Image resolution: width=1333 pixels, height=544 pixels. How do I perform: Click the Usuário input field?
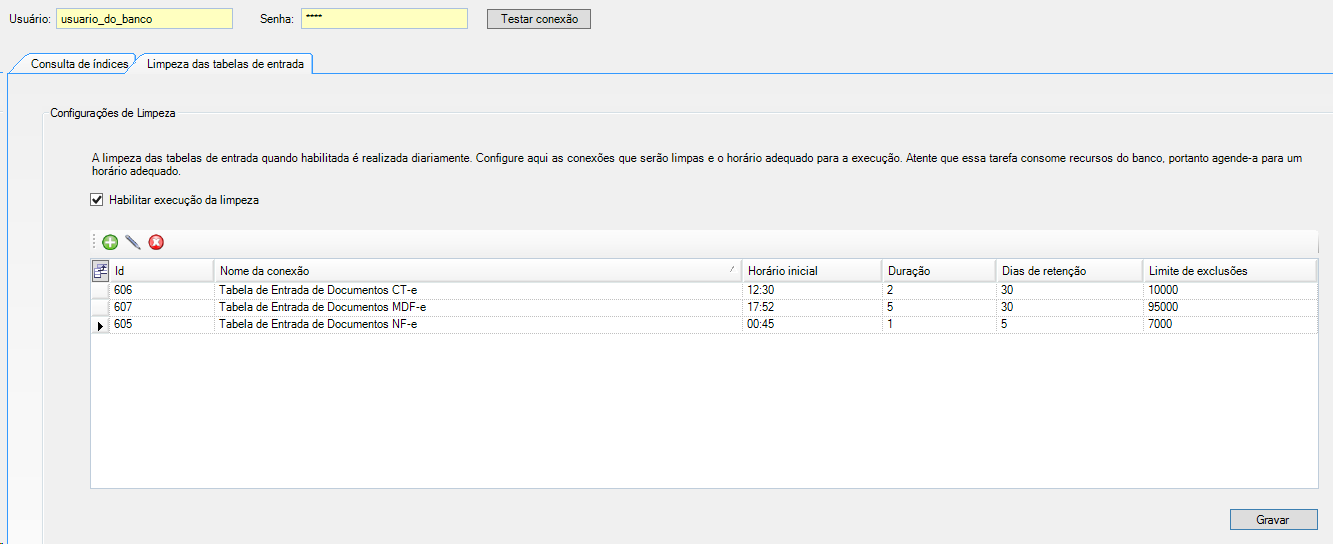click(x=143, y=19)
